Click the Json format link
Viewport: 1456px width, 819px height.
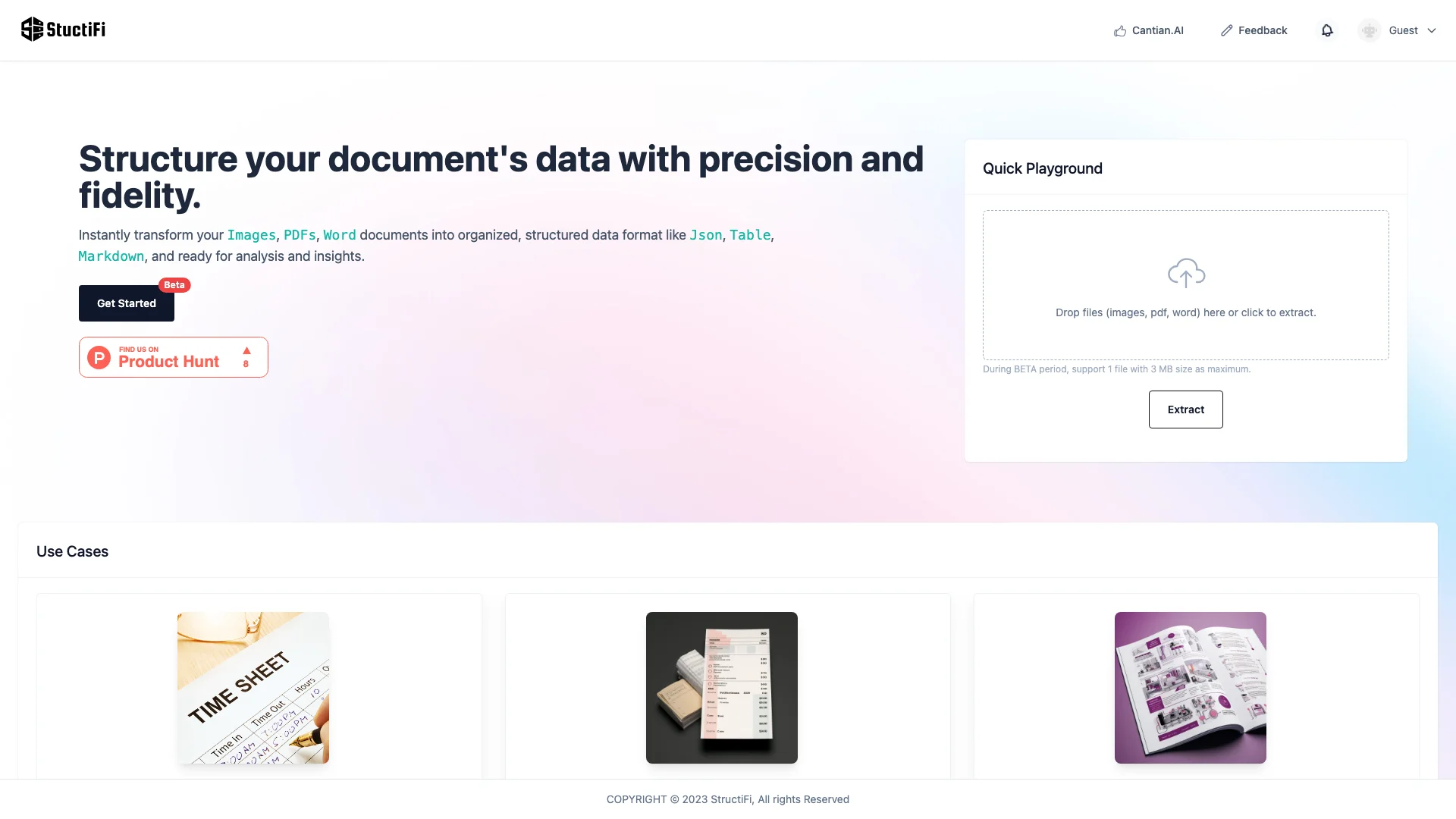tap(705, 234)
